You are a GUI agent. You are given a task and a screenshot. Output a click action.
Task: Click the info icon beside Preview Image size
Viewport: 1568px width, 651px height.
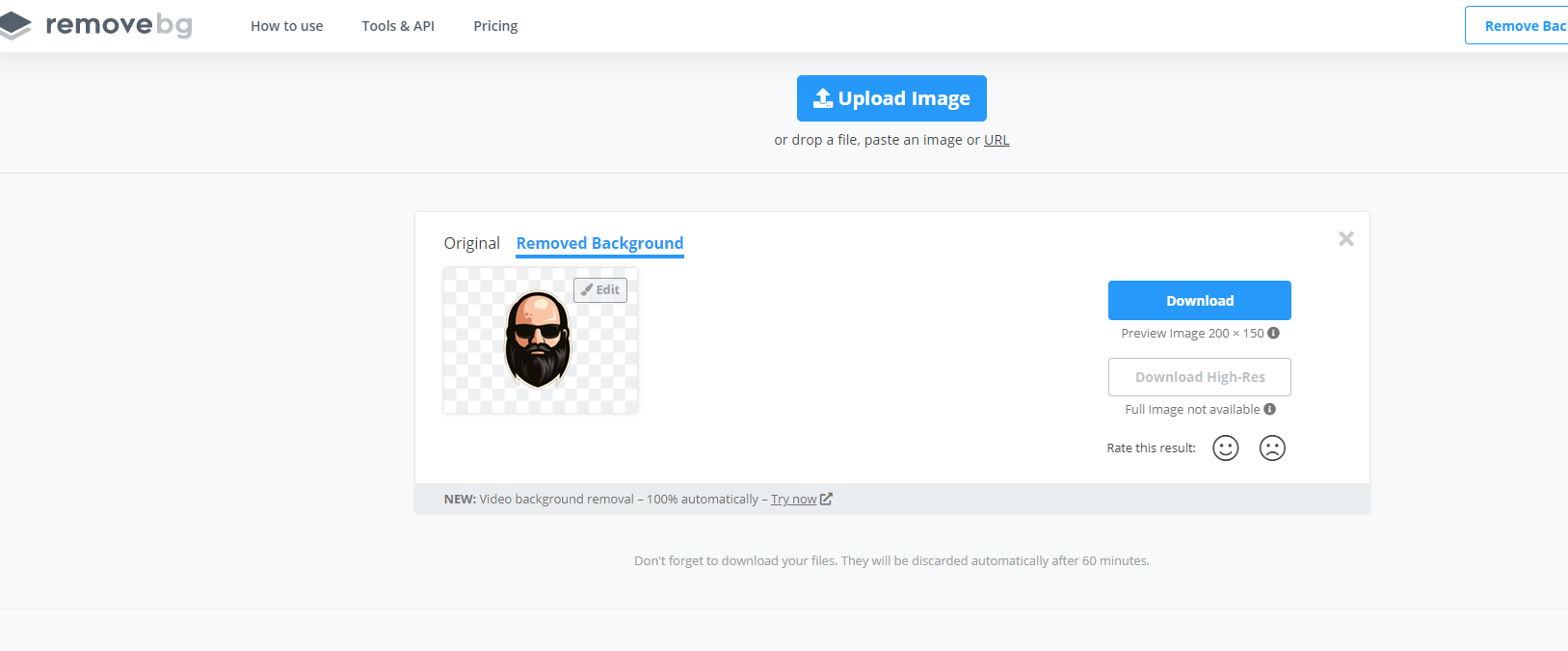[x=1273, y=333]
